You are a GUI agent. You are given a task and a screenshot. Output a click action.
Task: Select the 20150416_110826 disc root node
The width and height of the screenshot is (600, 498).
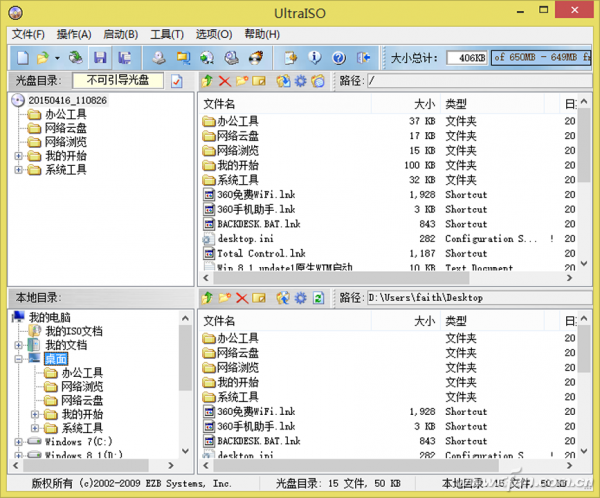pos(67,100)
